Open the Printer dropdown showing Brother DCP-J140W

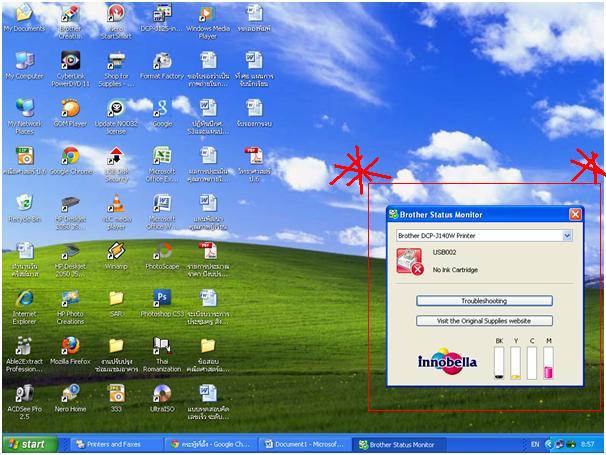coord(484,235)
